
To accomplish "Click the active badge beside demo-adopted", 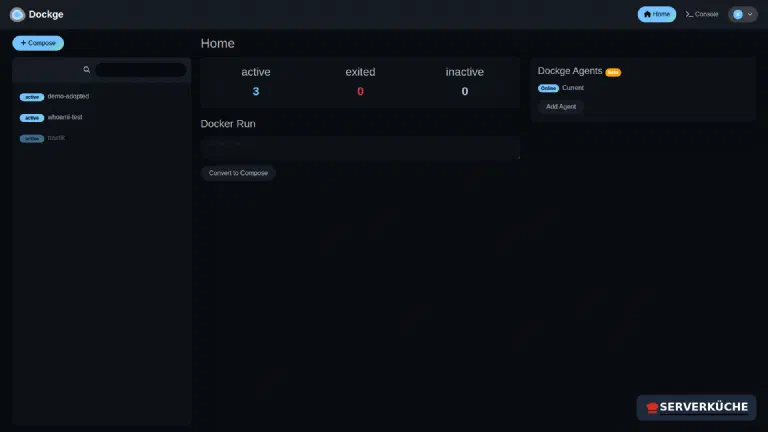I will pyautogui.click(x=32, y=97).
